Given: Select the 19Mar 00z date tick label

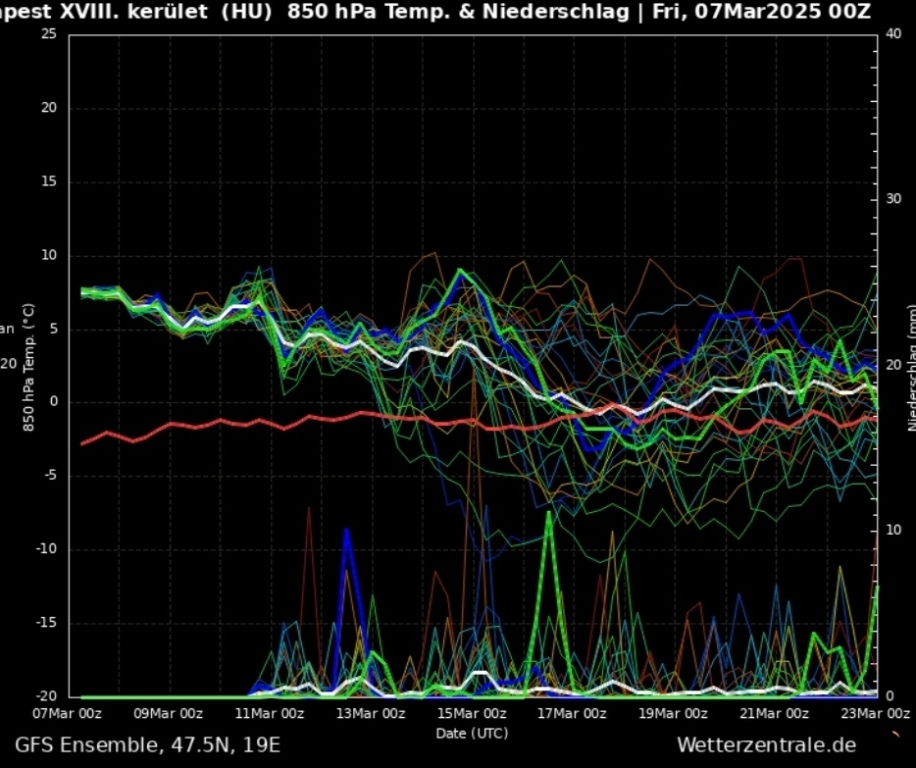Looking at the screenshot, I should (673, 713).
